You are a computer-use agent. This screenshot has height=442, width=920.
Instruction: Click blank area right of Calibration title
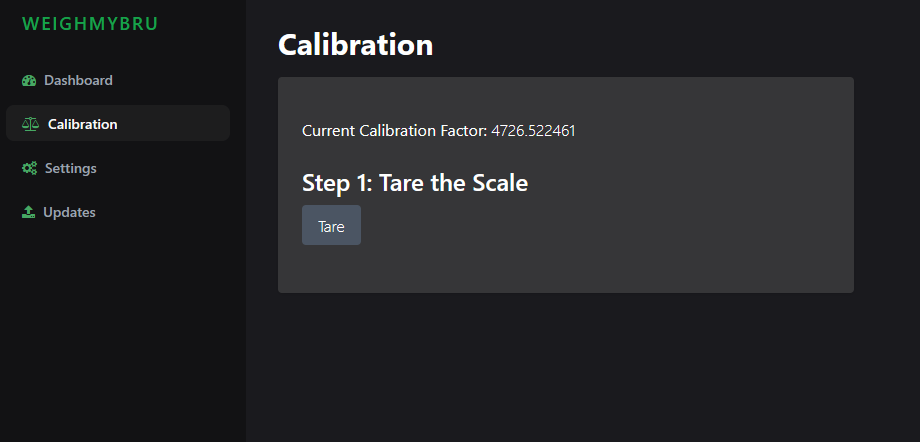[x=650, y=45]
